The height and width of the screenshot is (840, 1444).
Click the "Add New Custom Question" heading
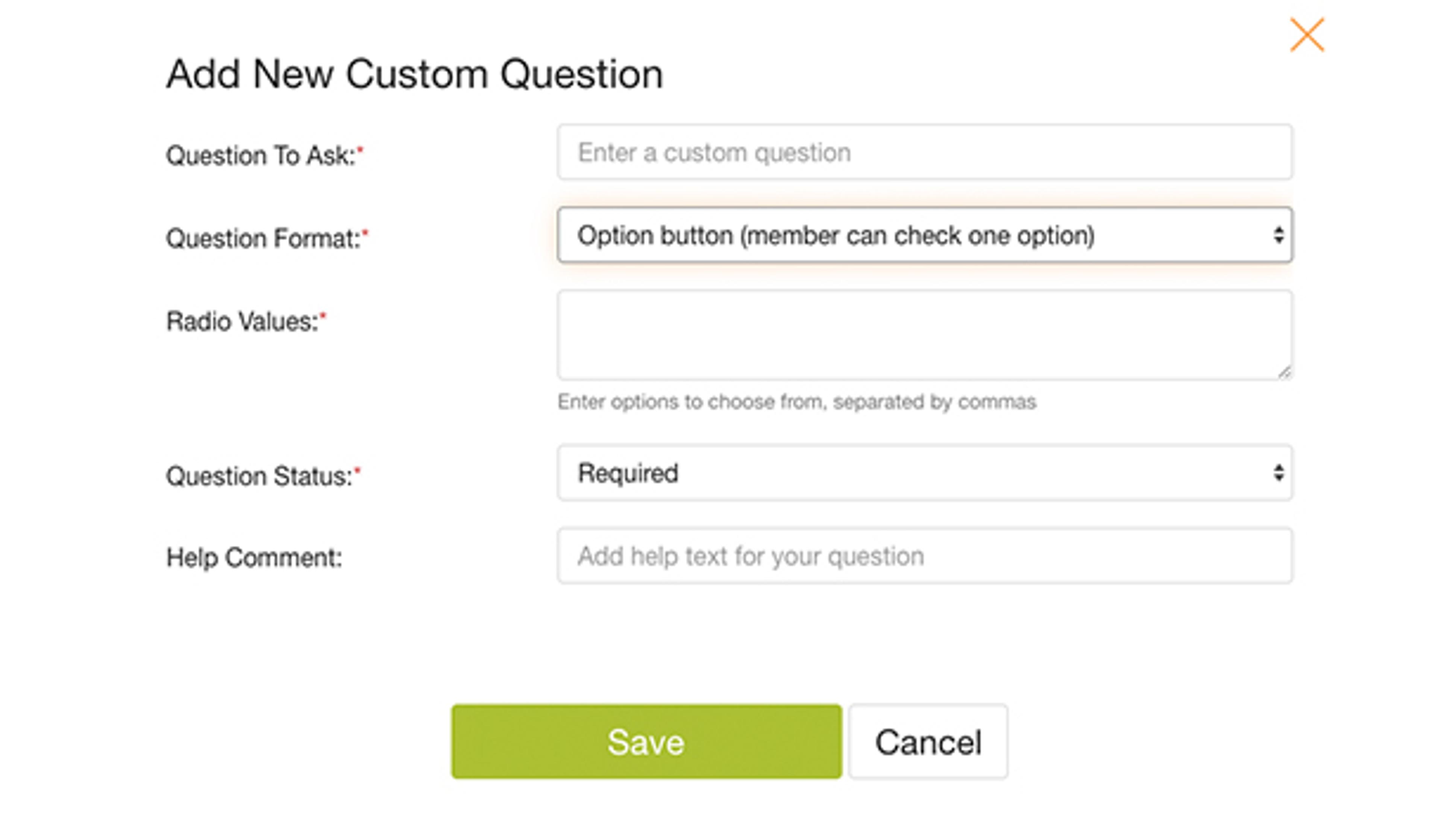414,74
